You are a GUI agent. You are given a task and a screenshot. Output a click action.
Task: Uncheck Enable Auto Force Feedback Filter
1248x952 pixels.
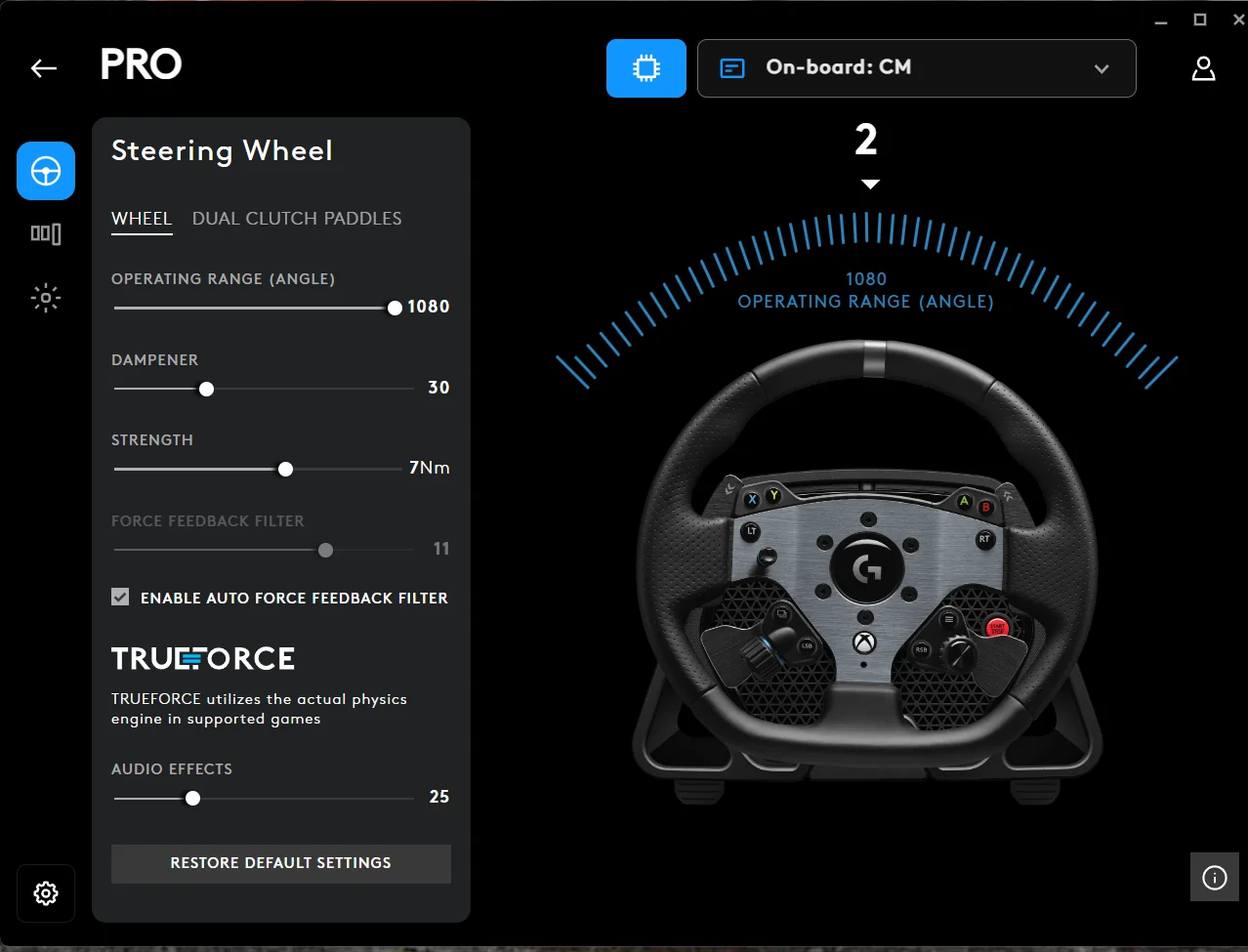pyautogui.click(x=120, y=597)
